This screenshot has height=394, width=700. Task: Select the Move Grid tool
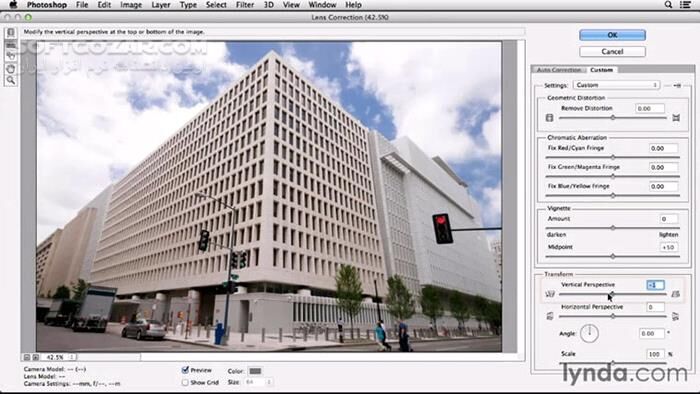[11, 56]
